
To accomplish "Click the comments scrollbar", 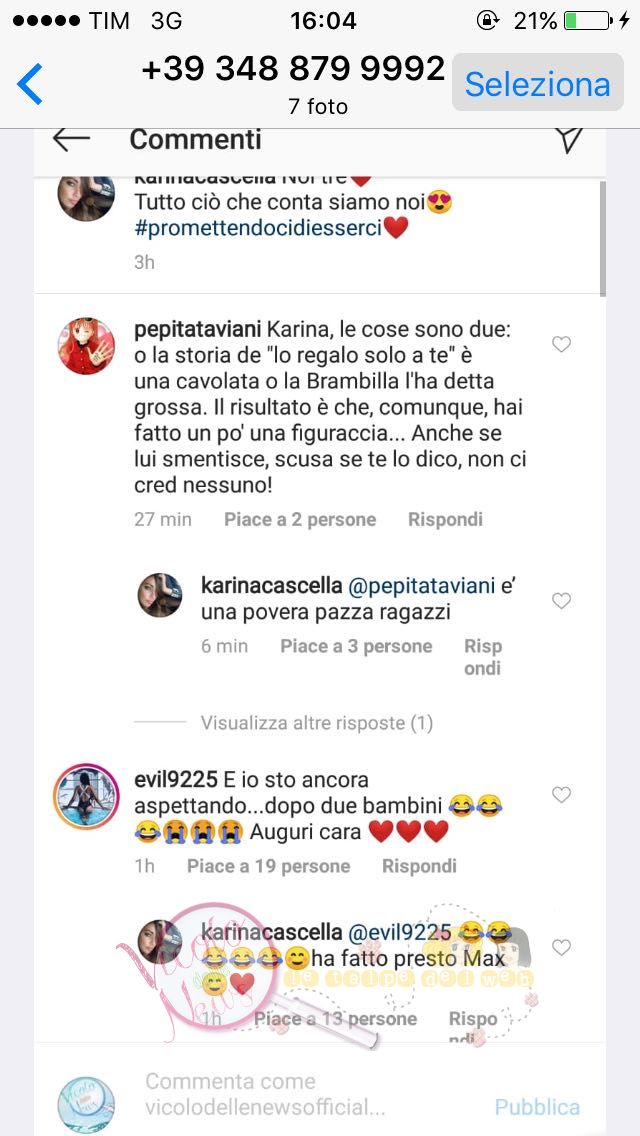I will [602, 238].
